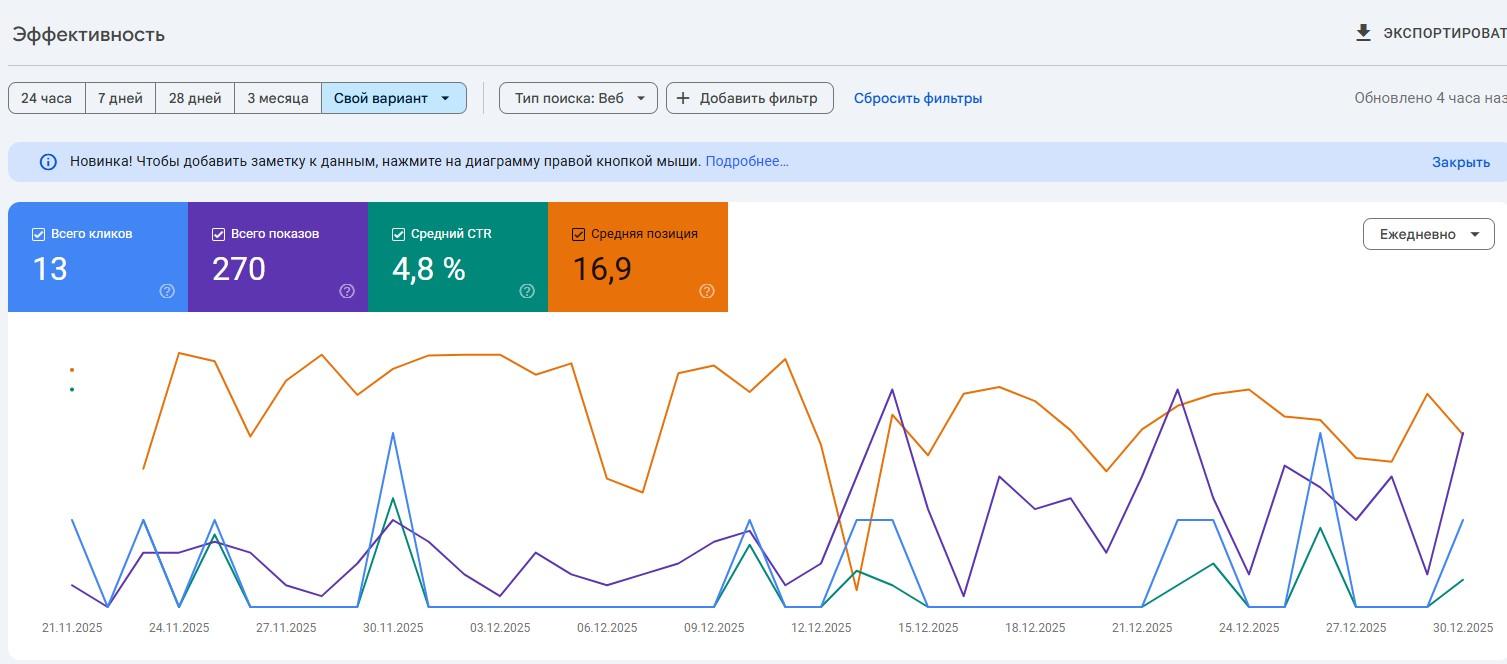This screenshot has height=664, width=1507.
Task: Open the Тип поиска: Веб dropdown
Action: tap(578, 98)
